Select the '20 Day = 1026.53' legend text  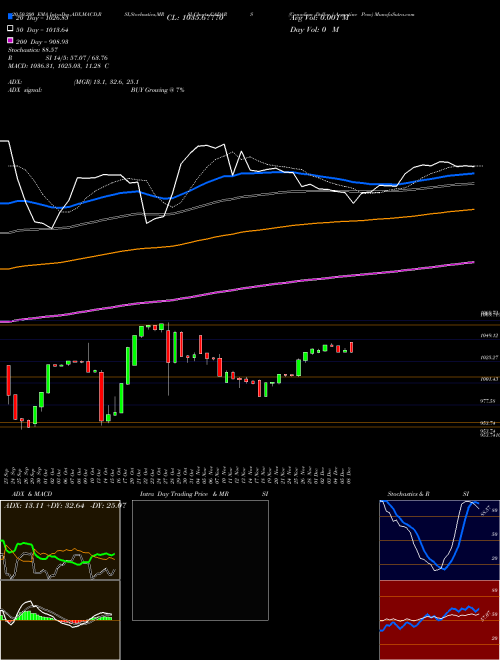(42, 18)
